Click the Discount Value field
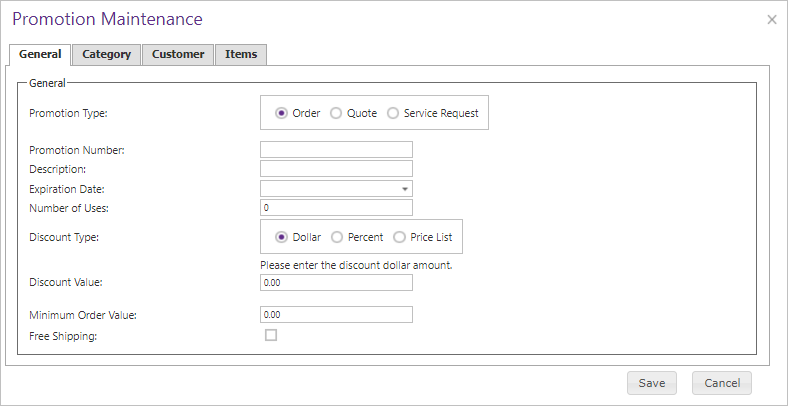The image size is (788, 406). pos(336,283)
